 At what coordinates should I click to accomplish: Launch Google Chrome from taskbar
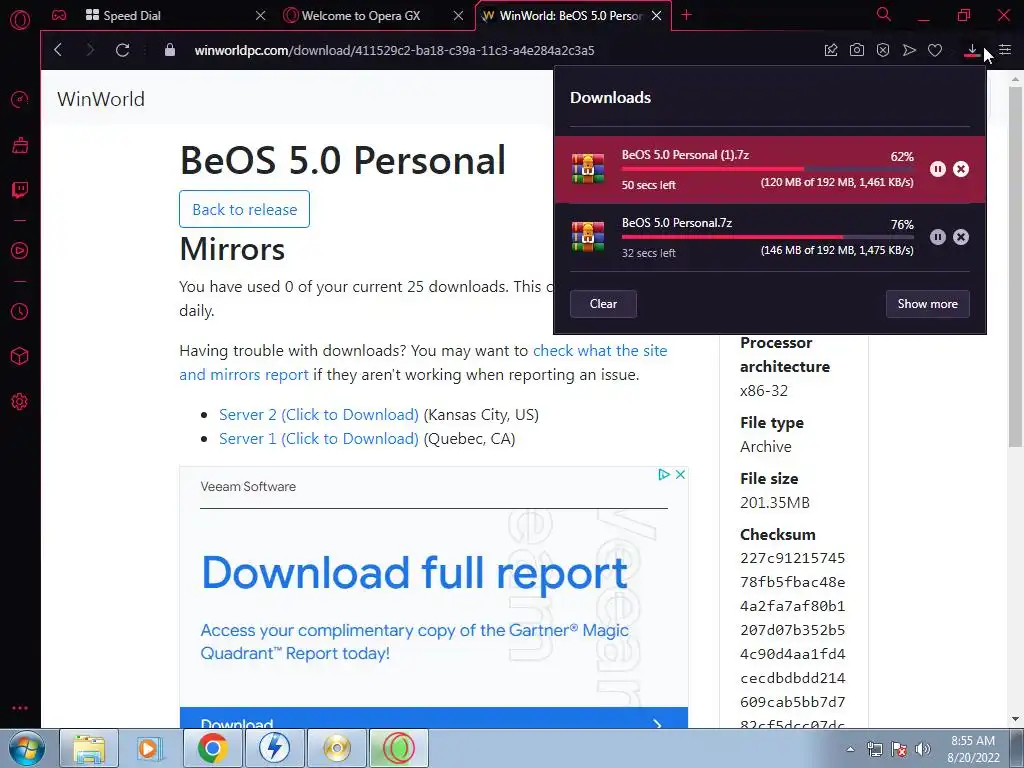tap(212, 748)
